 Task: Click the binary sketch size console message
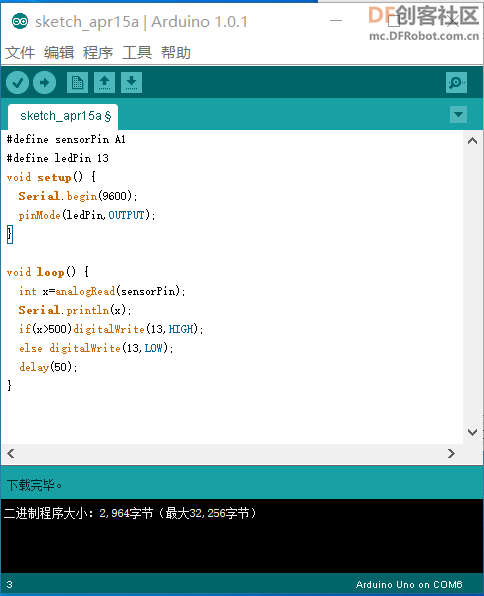point(130,514)
